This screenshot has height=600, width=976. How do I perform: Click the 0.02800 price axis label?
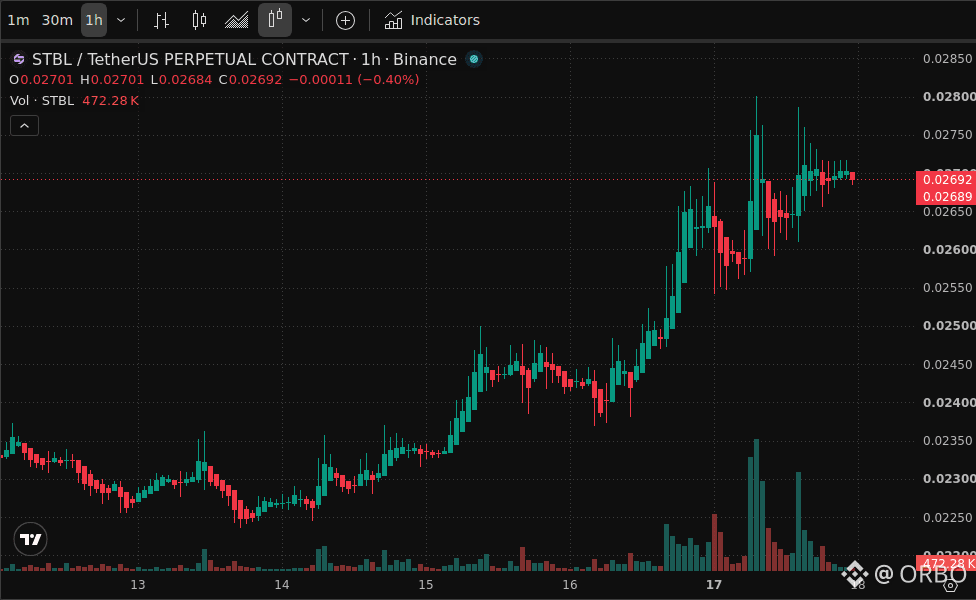click(949, 96)
